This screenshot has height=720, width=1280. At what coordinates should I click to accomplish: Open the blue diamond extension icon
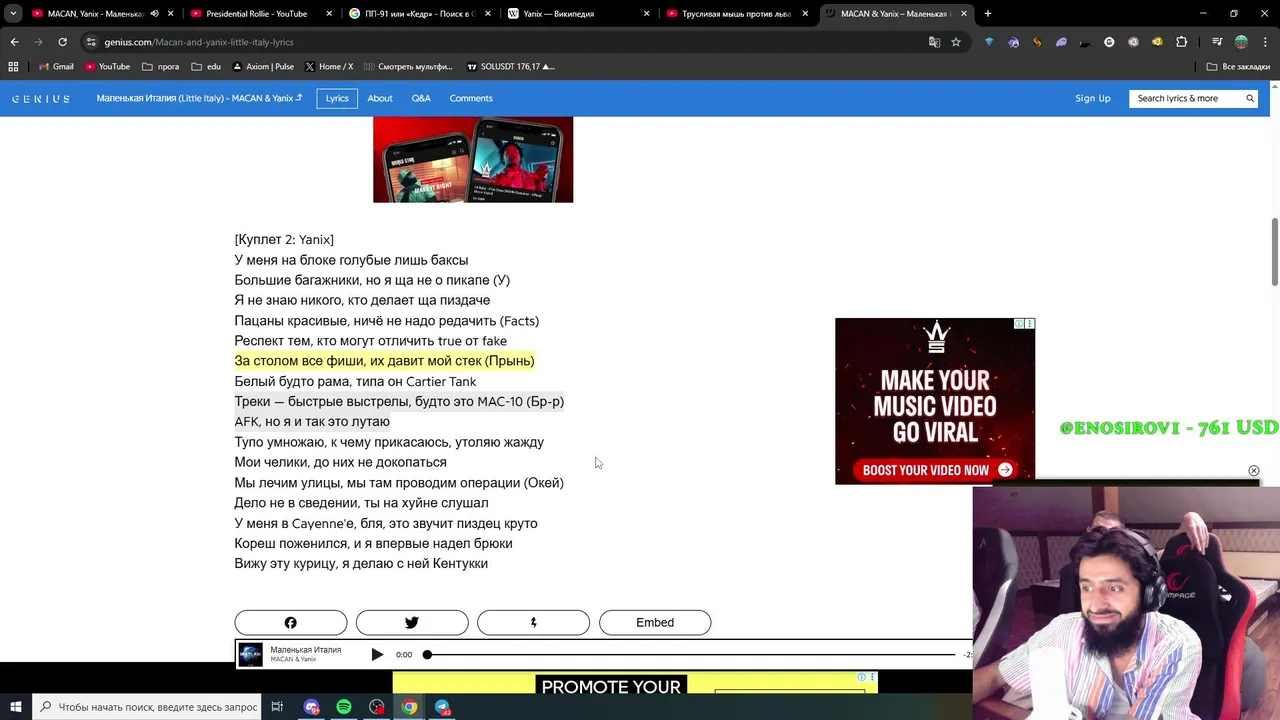tap(989, 42)
